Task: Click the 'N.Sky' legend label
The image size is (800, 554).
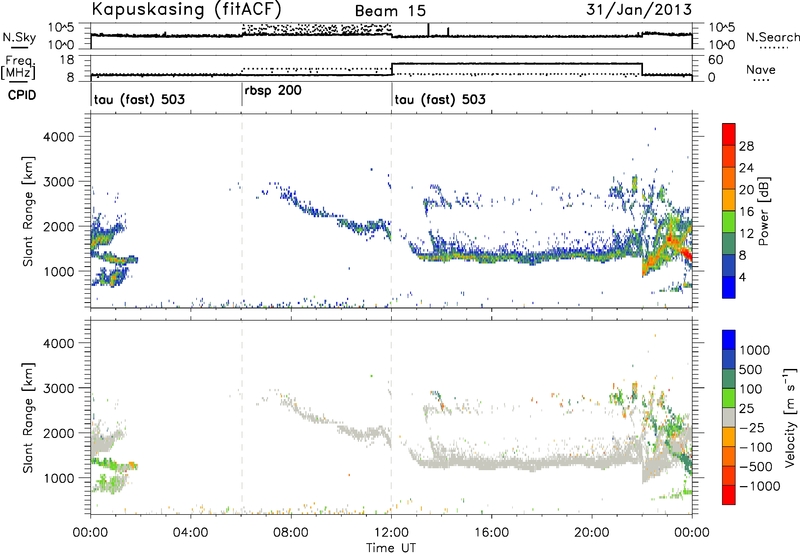Action: (x=19, y=38)
